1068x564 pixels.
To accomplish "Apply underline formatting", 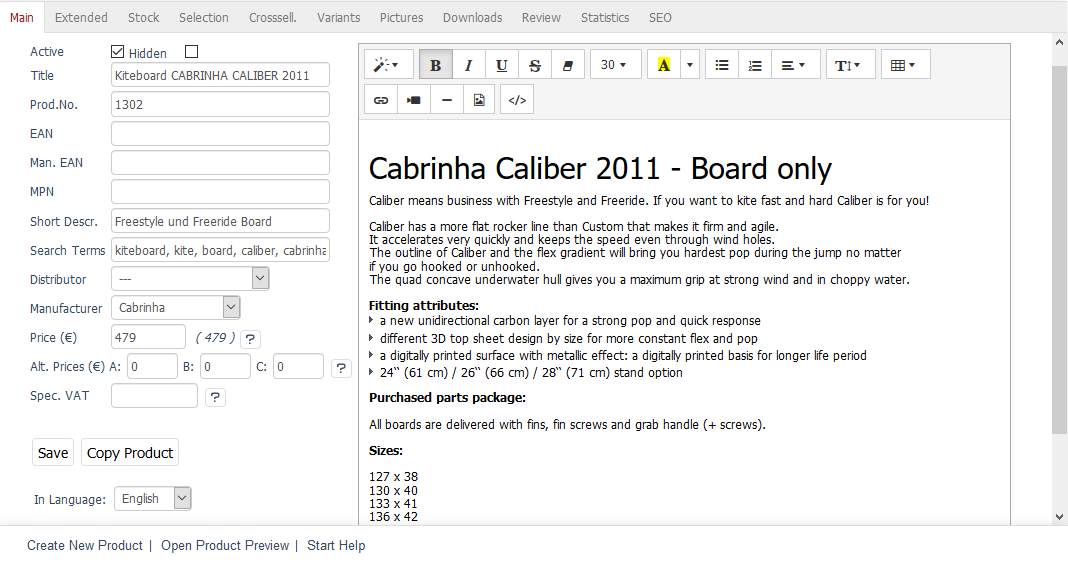I will point(501,65).
